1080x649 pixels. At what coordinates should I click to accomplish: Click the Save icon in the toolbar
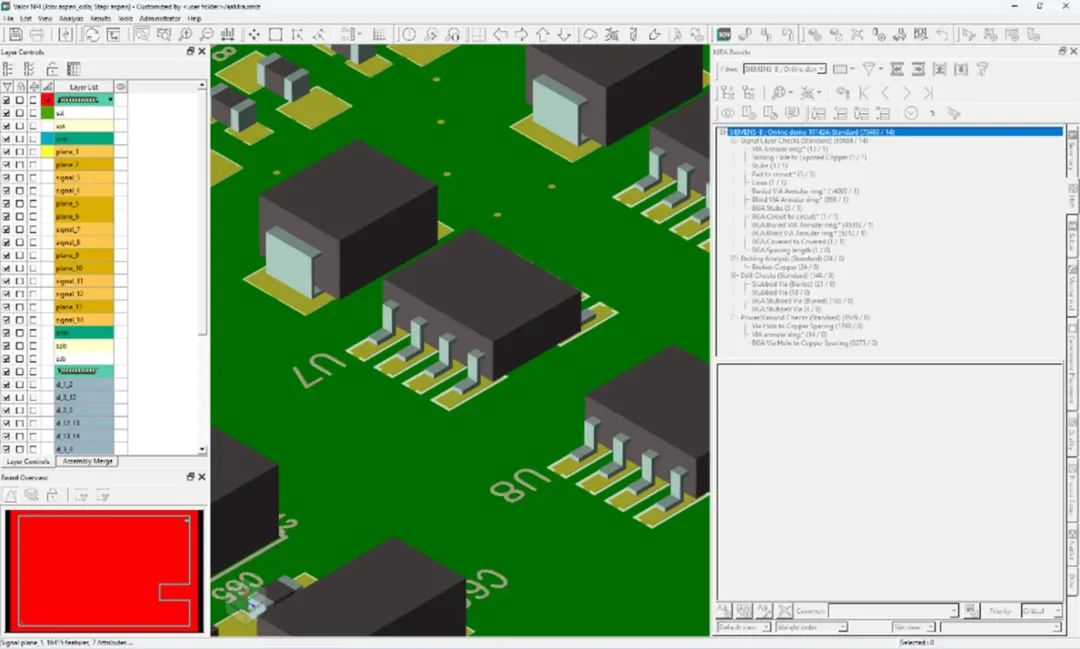(x=16, y=35)
